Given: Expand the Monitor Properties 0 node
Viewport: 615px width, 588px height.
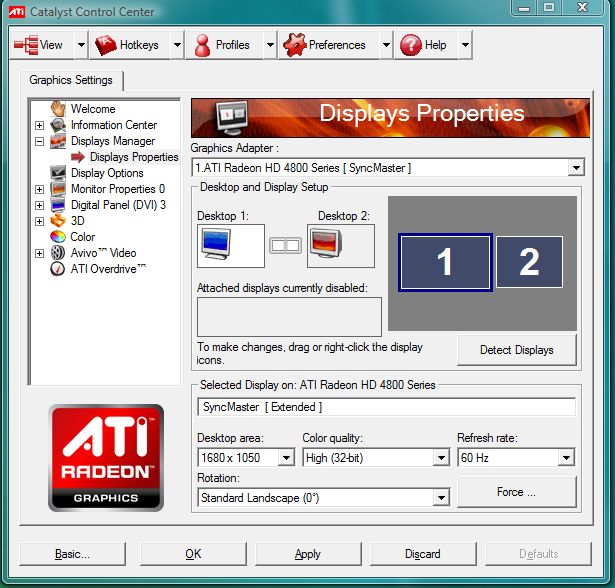Looking at the screenshot, I should click(x=39, y=189).
